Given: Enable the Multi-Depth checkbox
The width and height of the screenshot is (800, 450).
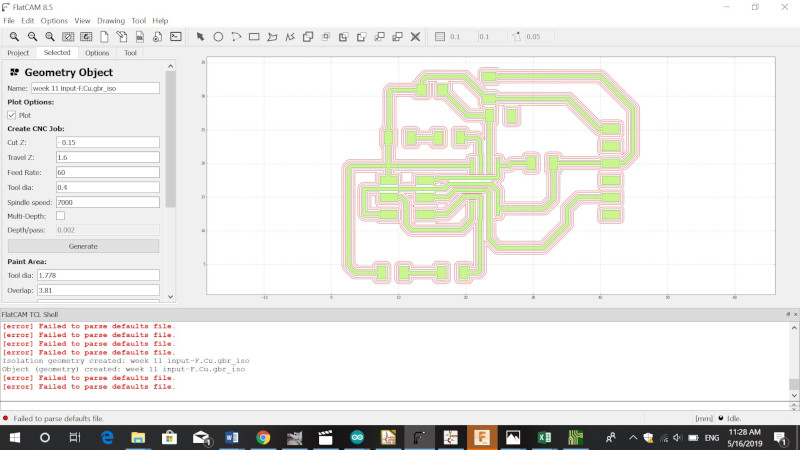Looking at the screenshot, I should [60, 216].
